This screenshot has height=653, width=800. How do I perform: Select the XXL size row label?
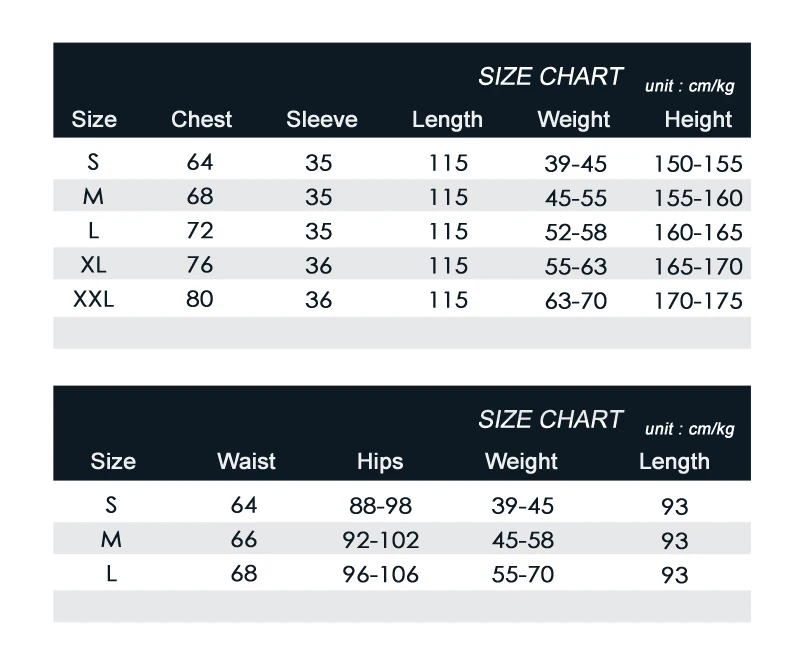pos(94,299)
